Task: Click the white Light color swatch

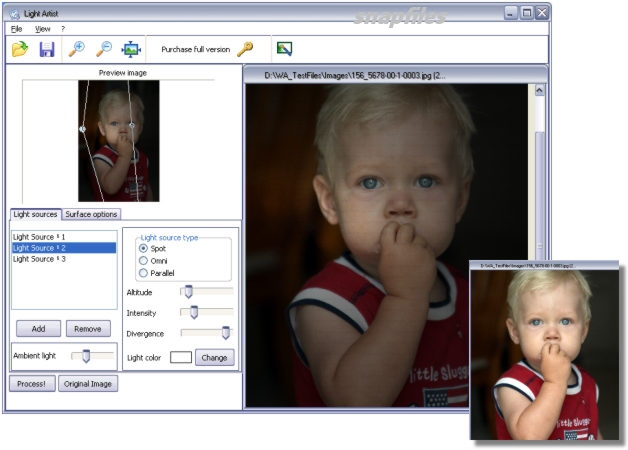Action: coord(180,357)
